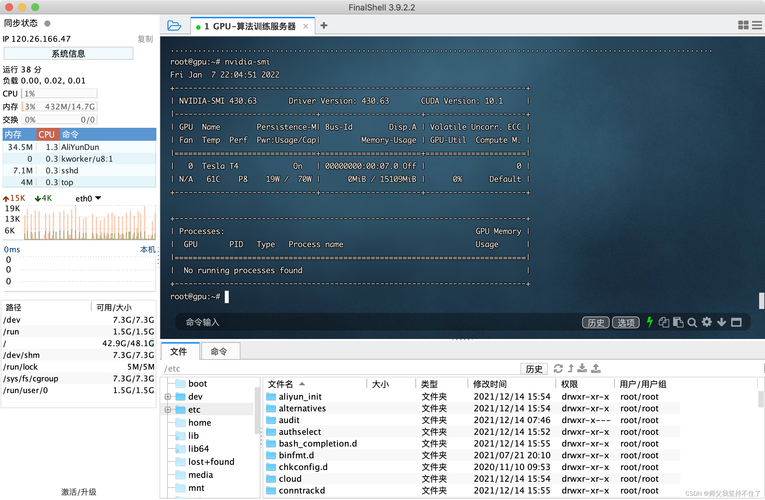Image resolution: width=765 pixels, height=500 pixels.
Task: Switch to the 命令 bottom tab
Action: (x=220, y=351)
